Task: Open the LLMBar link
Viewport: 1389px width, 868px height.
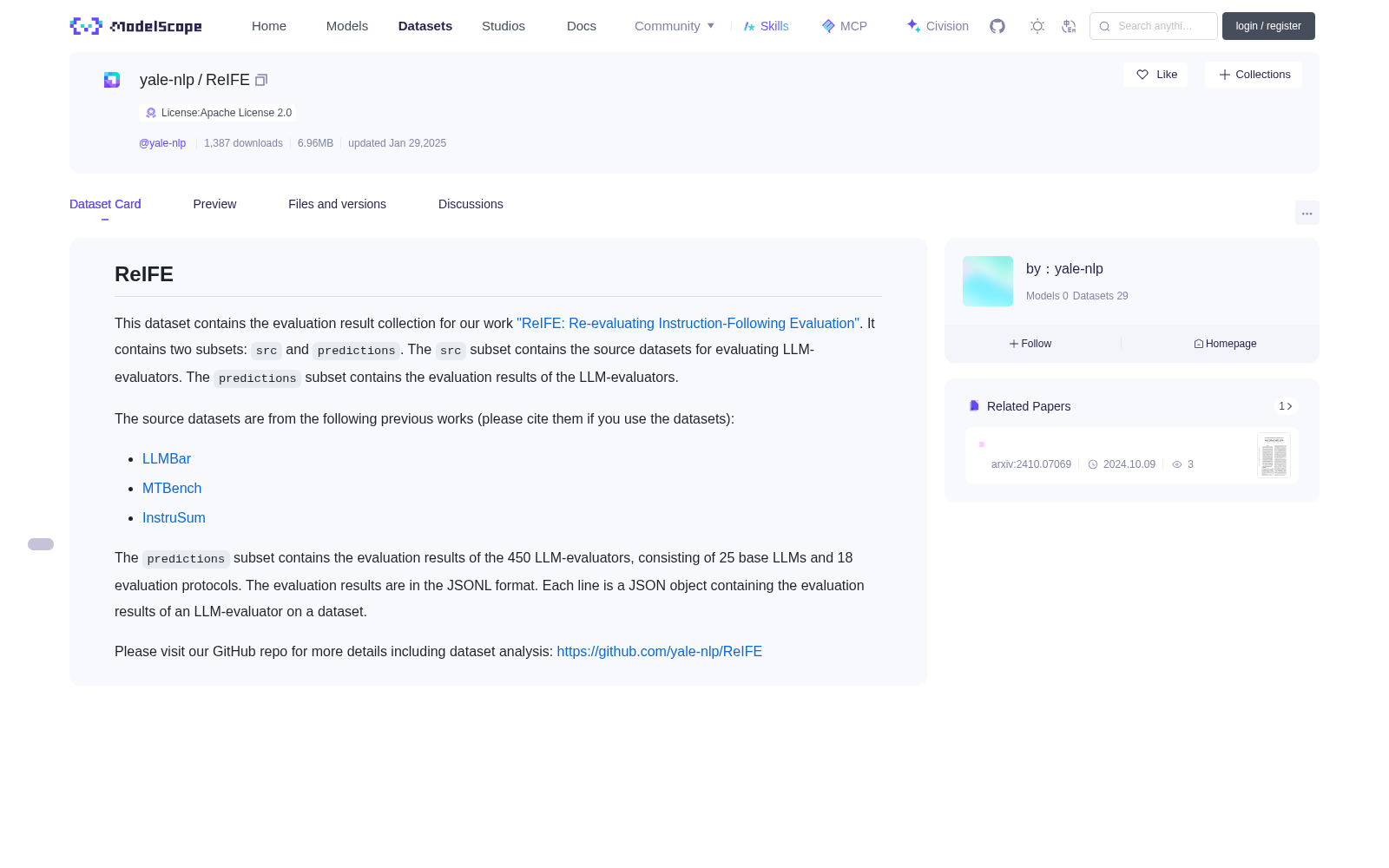Action: (167, 458)
